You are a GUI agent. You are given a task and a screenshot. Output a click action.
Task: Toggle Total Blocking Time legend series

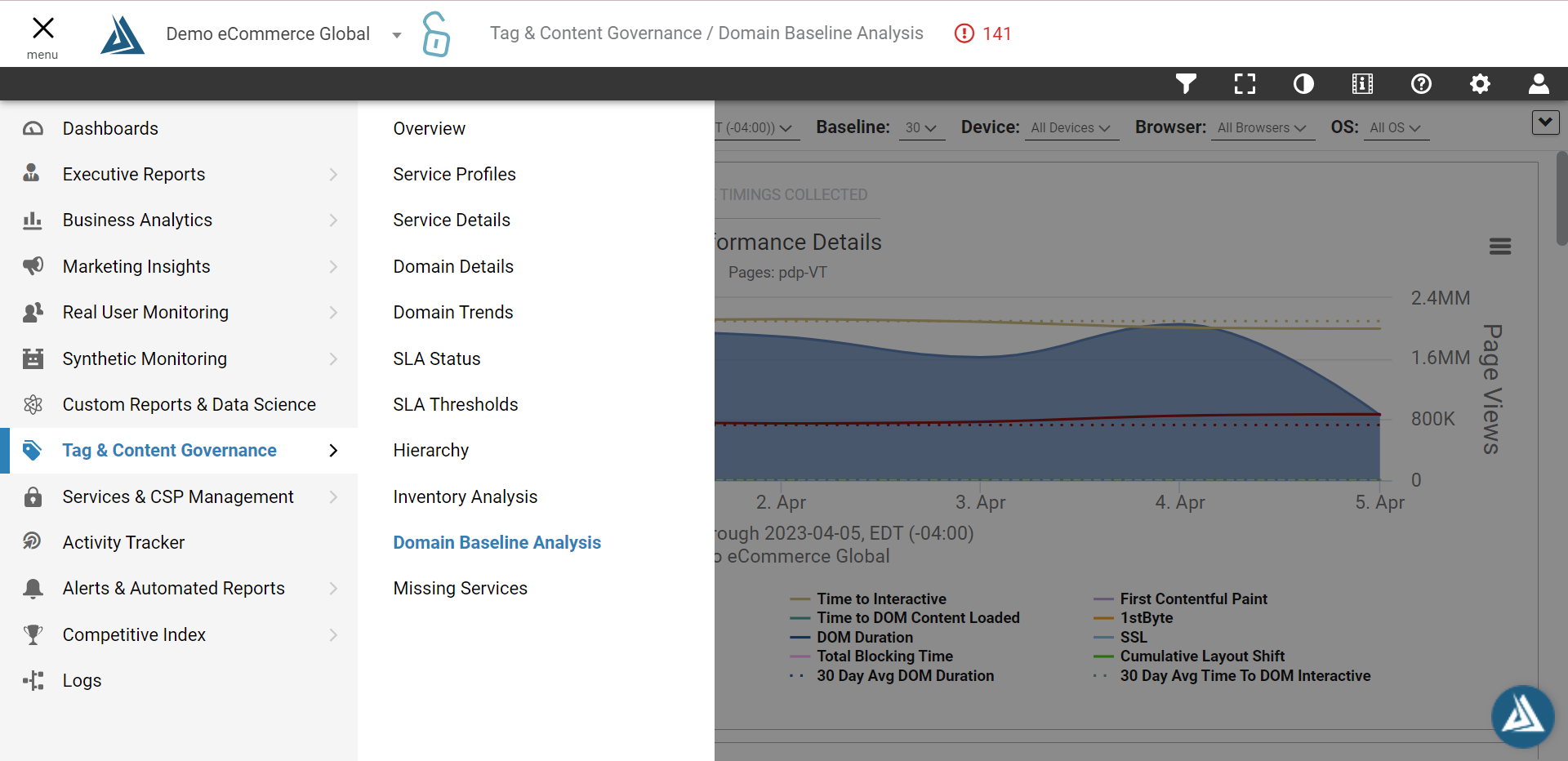872,656
